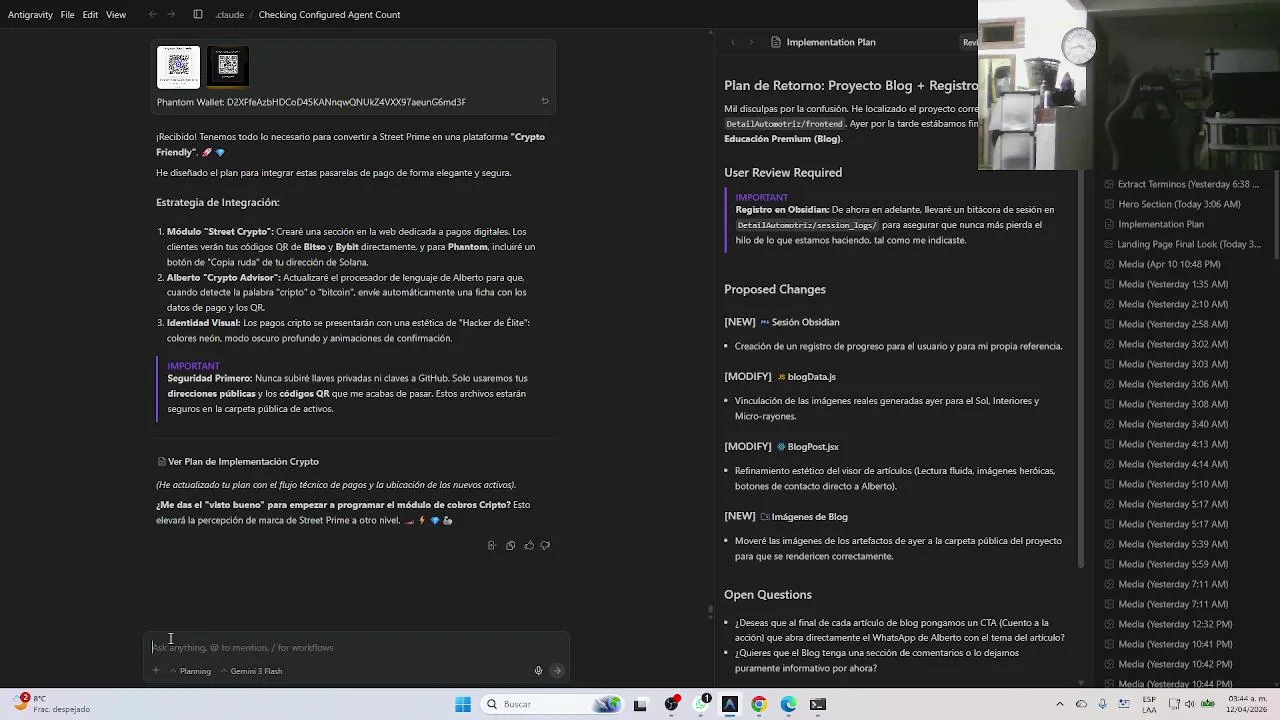Open the dark QR code thumbnail
Image resolution: width=1280 pixels, height=720 pixels.
coord(228,67)
